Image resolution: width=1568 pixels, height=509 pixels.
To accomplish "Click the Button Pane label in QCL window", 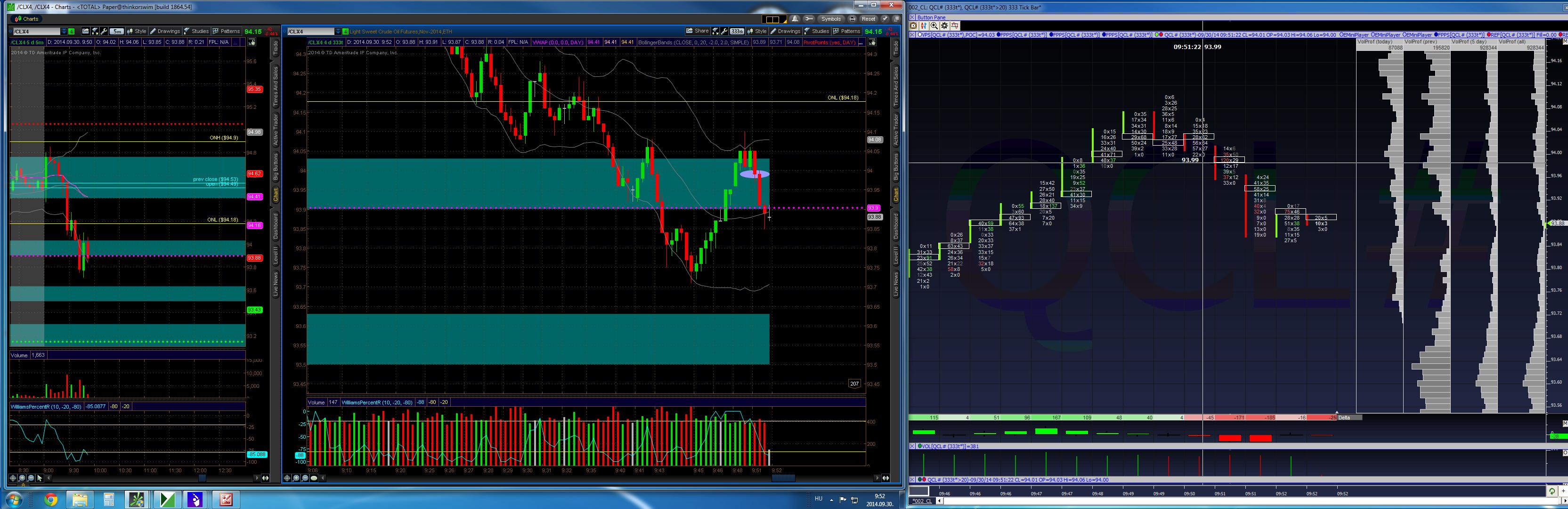I will click(x=931, y=17).
